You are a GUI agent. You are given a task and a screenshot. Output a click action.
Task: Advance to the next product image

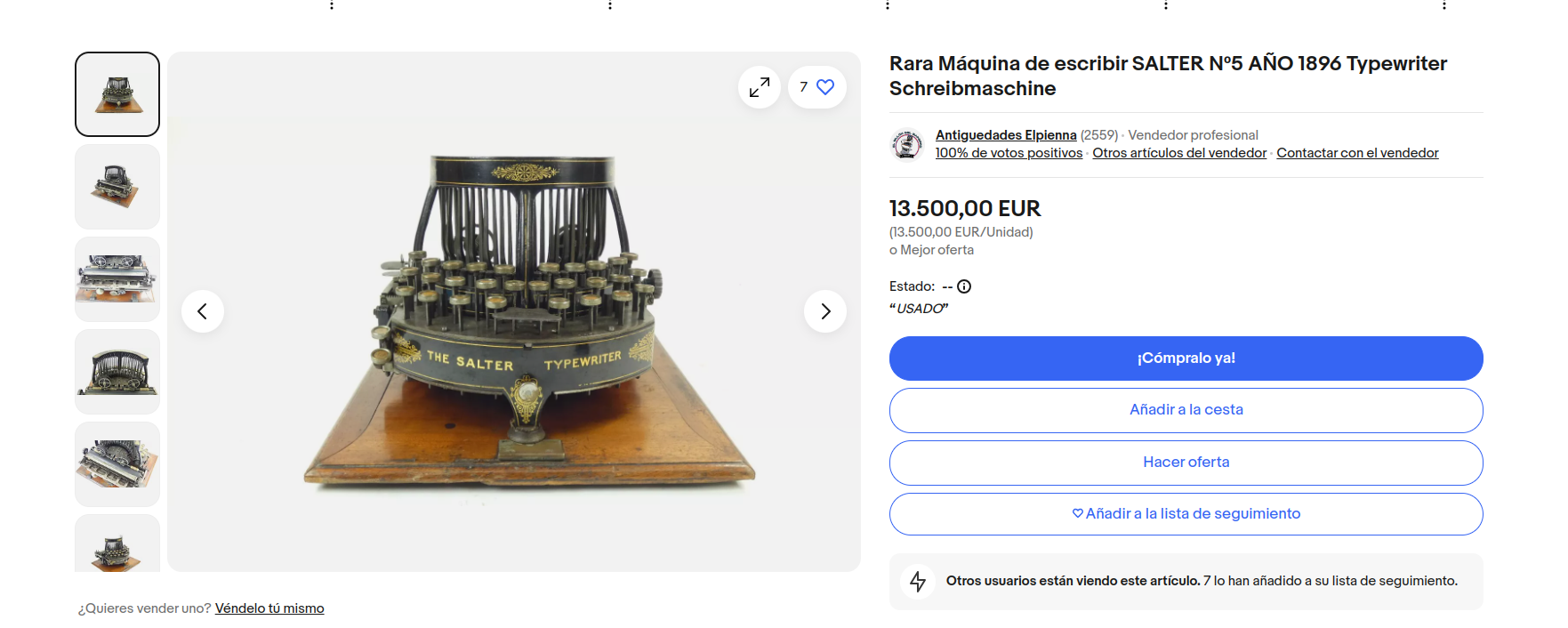[825, 311]
